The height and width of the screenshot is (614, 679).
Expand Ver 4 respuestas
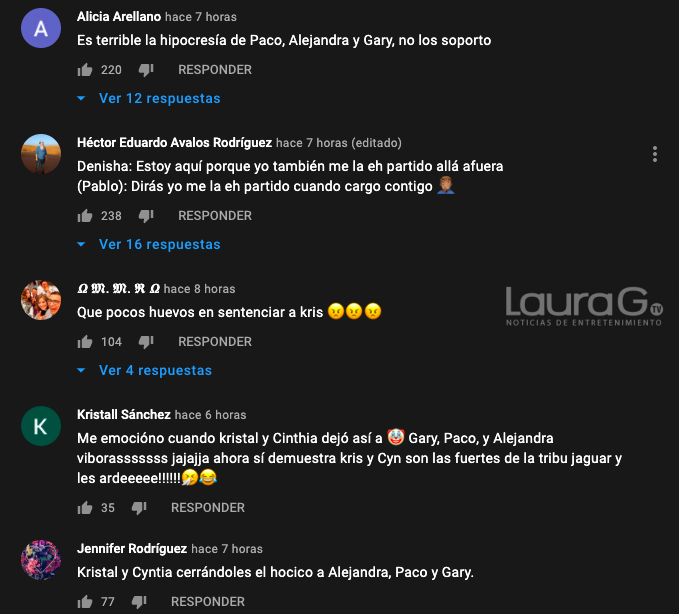[144, 370]
